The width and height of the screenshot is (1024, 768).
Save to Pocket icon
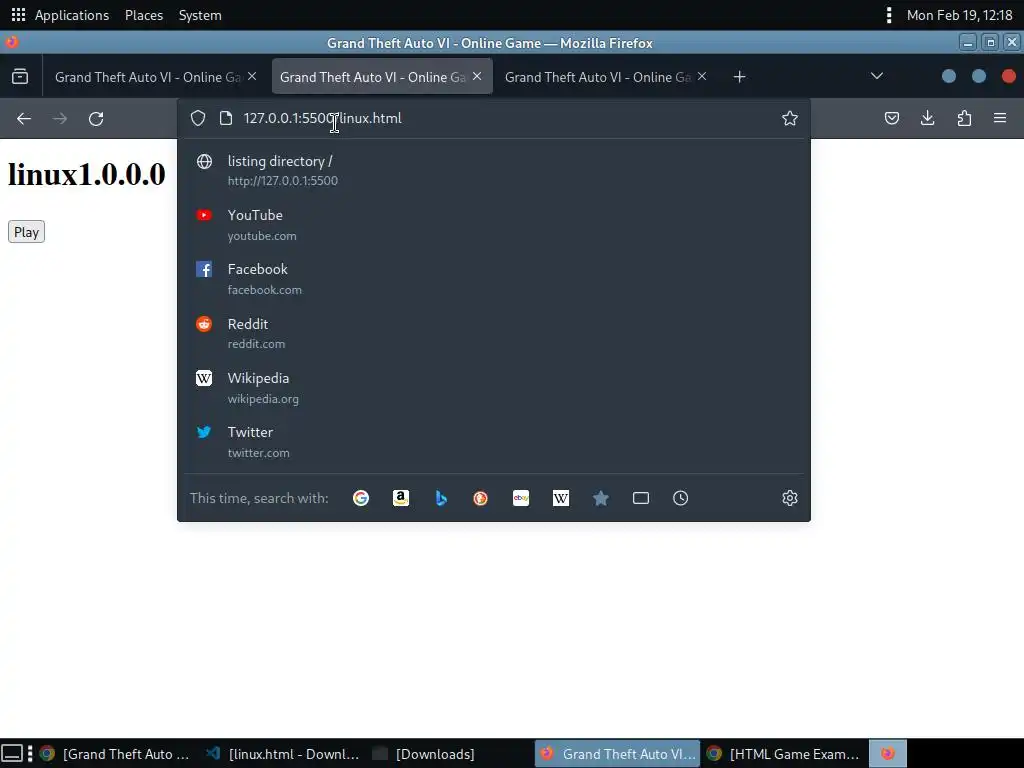891,118
